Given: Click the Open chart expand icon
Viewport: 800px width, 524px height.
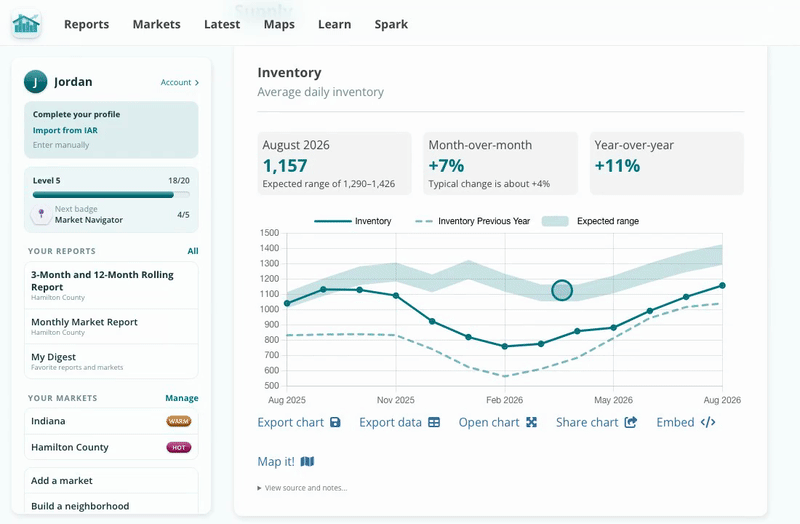Looking at the screenshot, I should pyautogui.click(x=532, y=422).
